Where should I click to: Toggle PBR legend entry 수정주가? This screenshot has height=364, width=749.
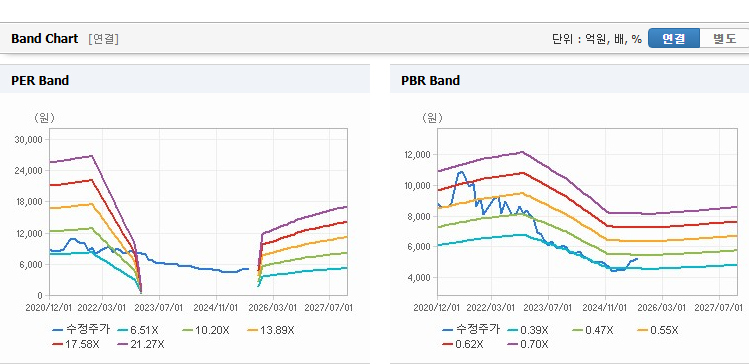[471, 330]
